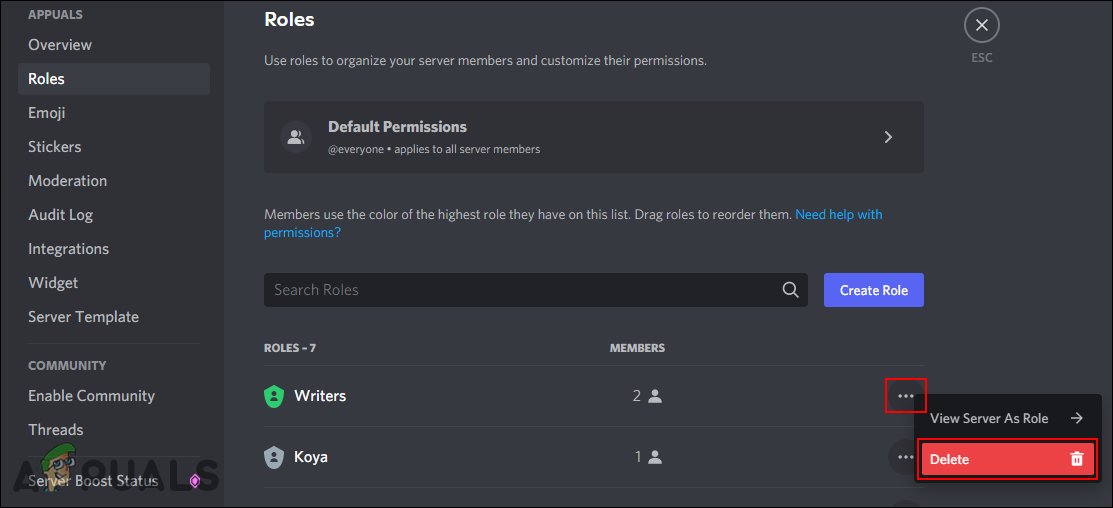Viewport: 1113px width, 508px height.
Task: Open the Overview settings tab
Action: click(60, 45)
